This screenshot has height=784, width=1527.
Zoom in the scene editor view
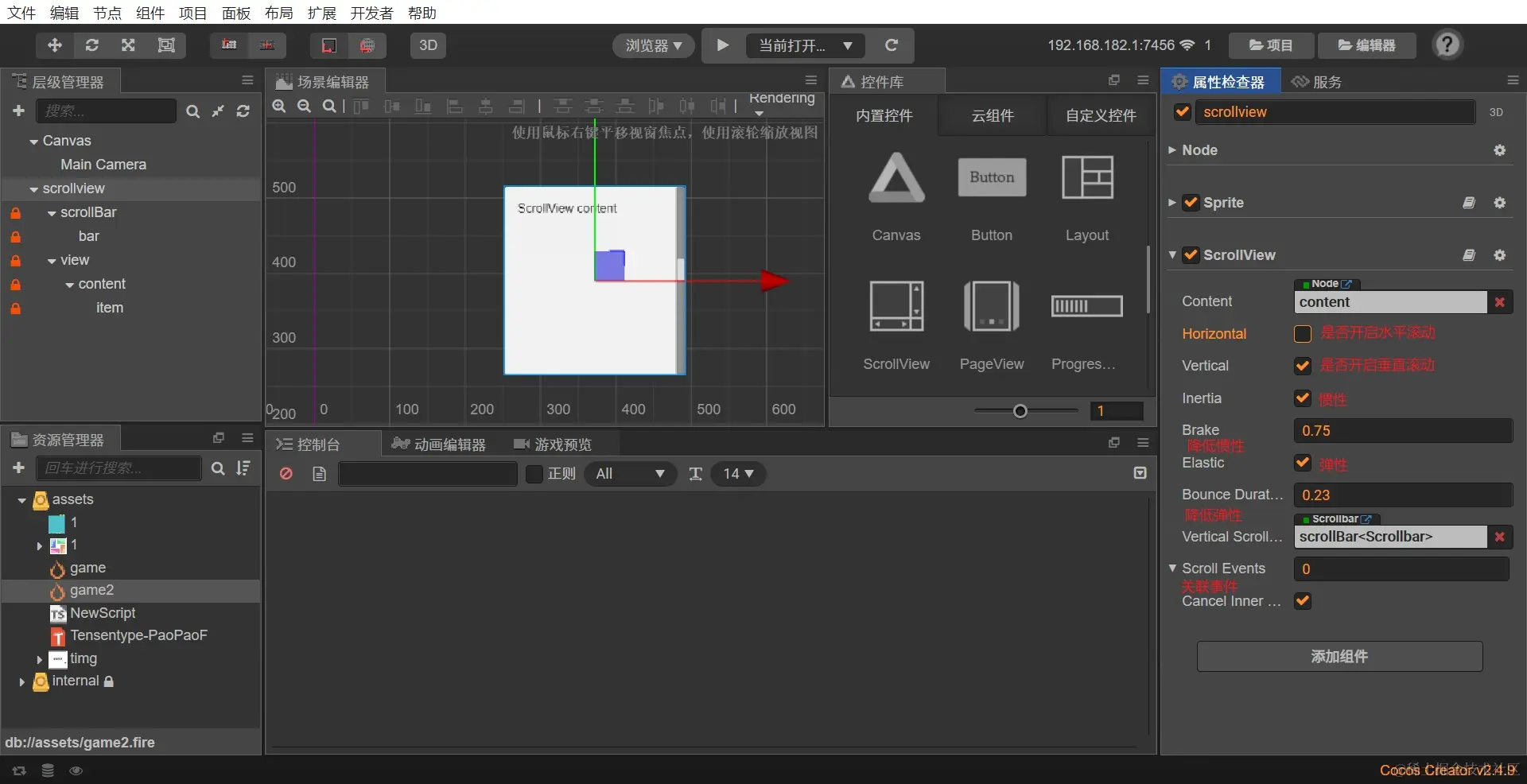[x=279, y=106]
